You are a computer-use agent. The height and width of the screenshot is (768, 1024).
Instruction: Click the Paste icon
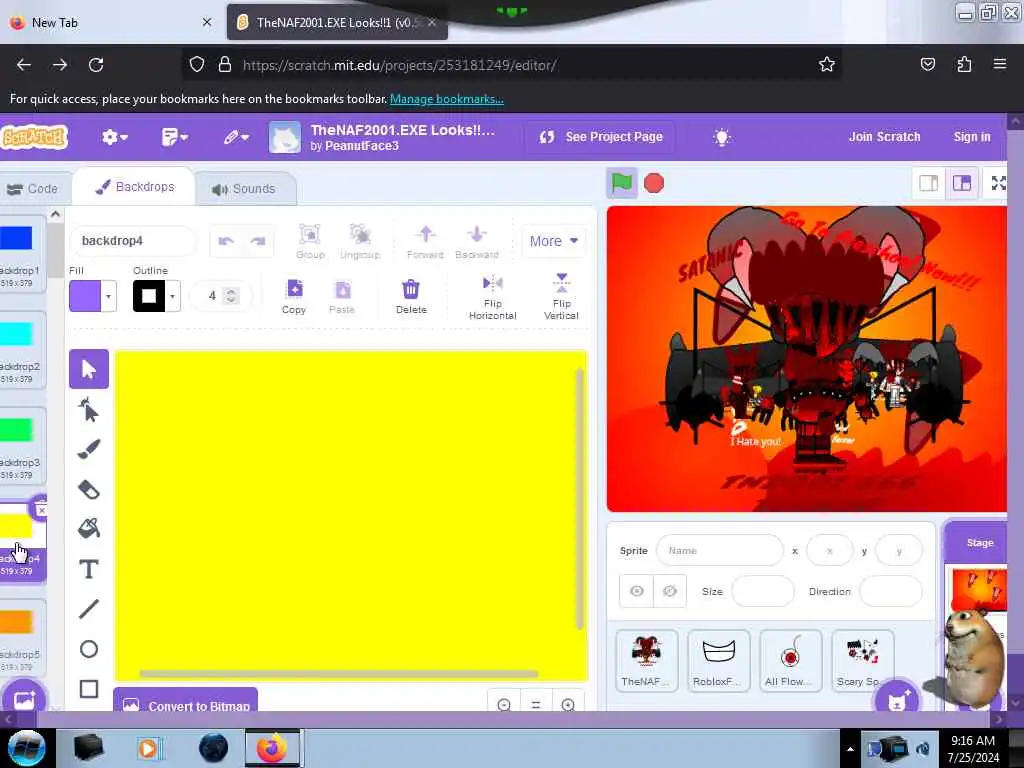pyautogui.click(x=342, y=296)
